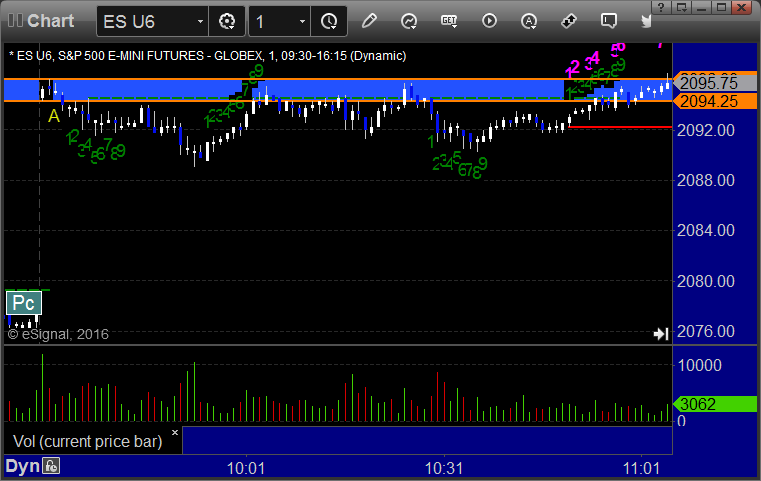
Task: Click the trading ticket icon
Action: [x=568, y=21]
